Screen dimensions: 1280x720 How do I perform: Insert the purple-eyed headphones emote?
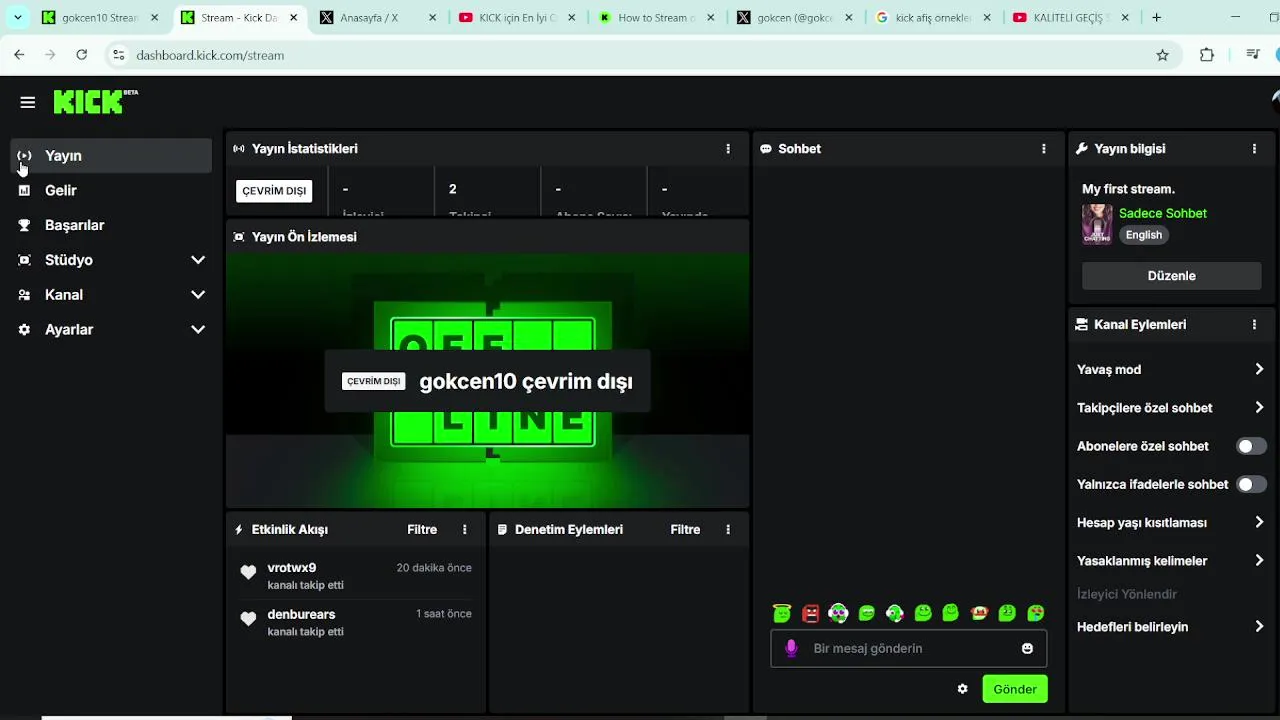click(x=839, y=613)
